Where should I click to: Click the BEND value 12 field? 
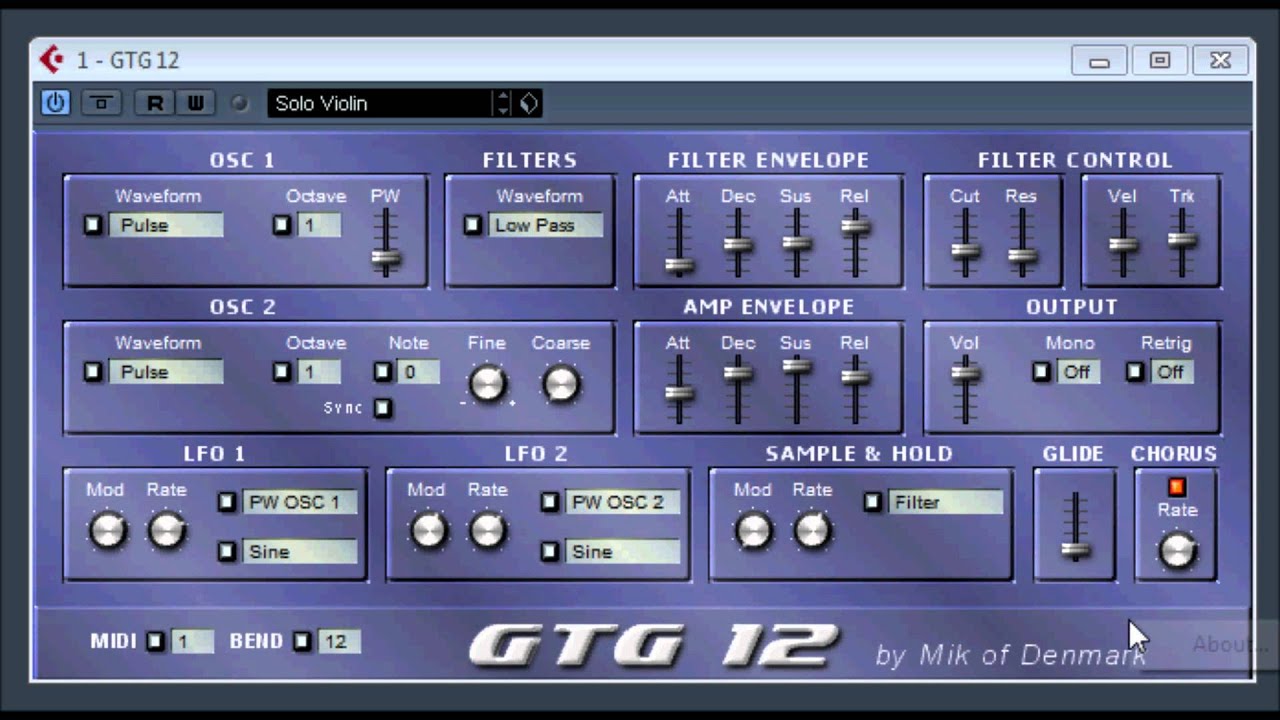[339, 642]
